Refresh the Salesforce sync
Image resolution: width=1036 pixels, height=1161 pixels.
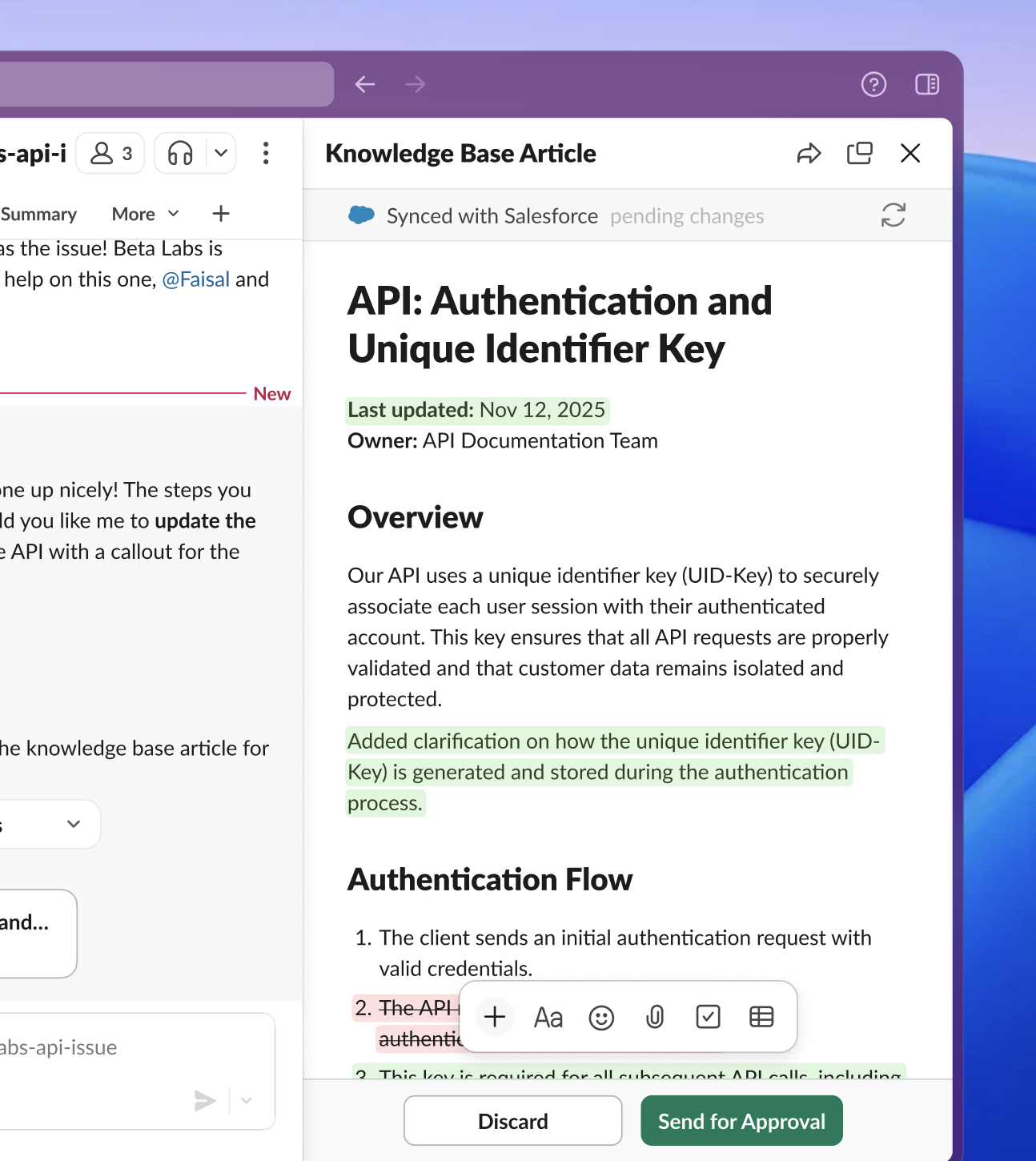tap(893, 215)
